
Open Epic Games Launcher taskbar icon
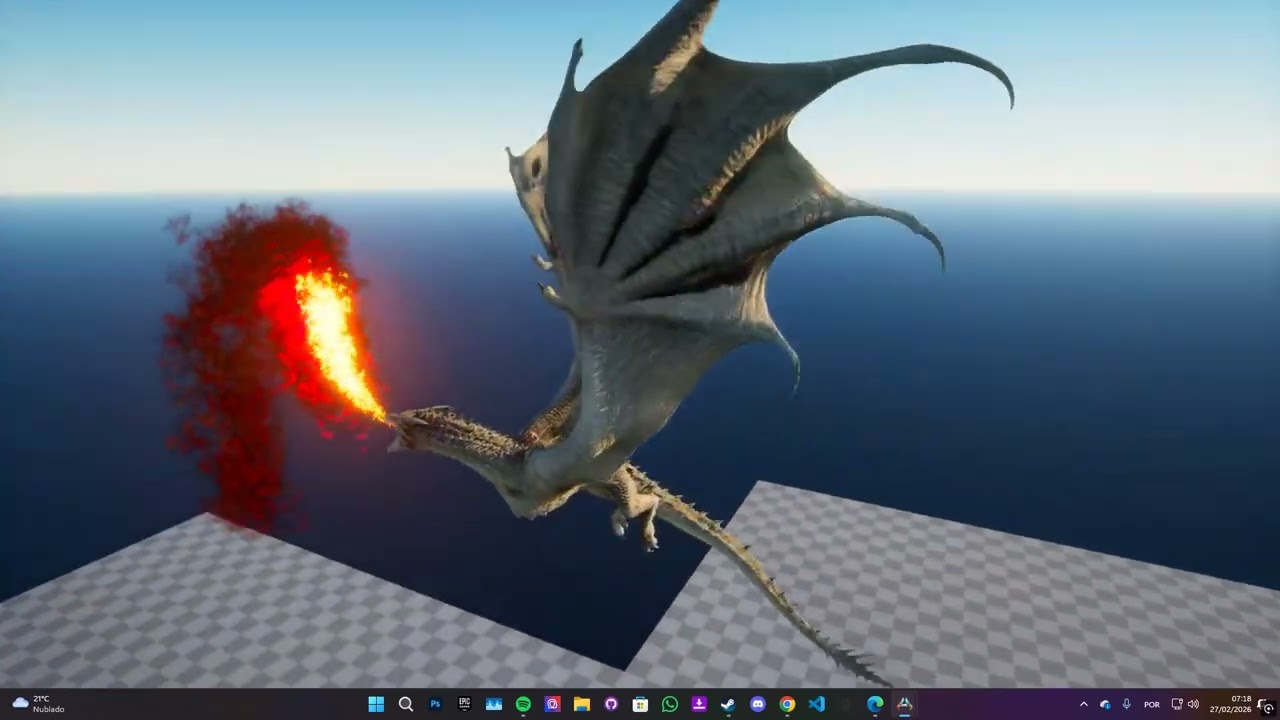(x=464, y=704)
